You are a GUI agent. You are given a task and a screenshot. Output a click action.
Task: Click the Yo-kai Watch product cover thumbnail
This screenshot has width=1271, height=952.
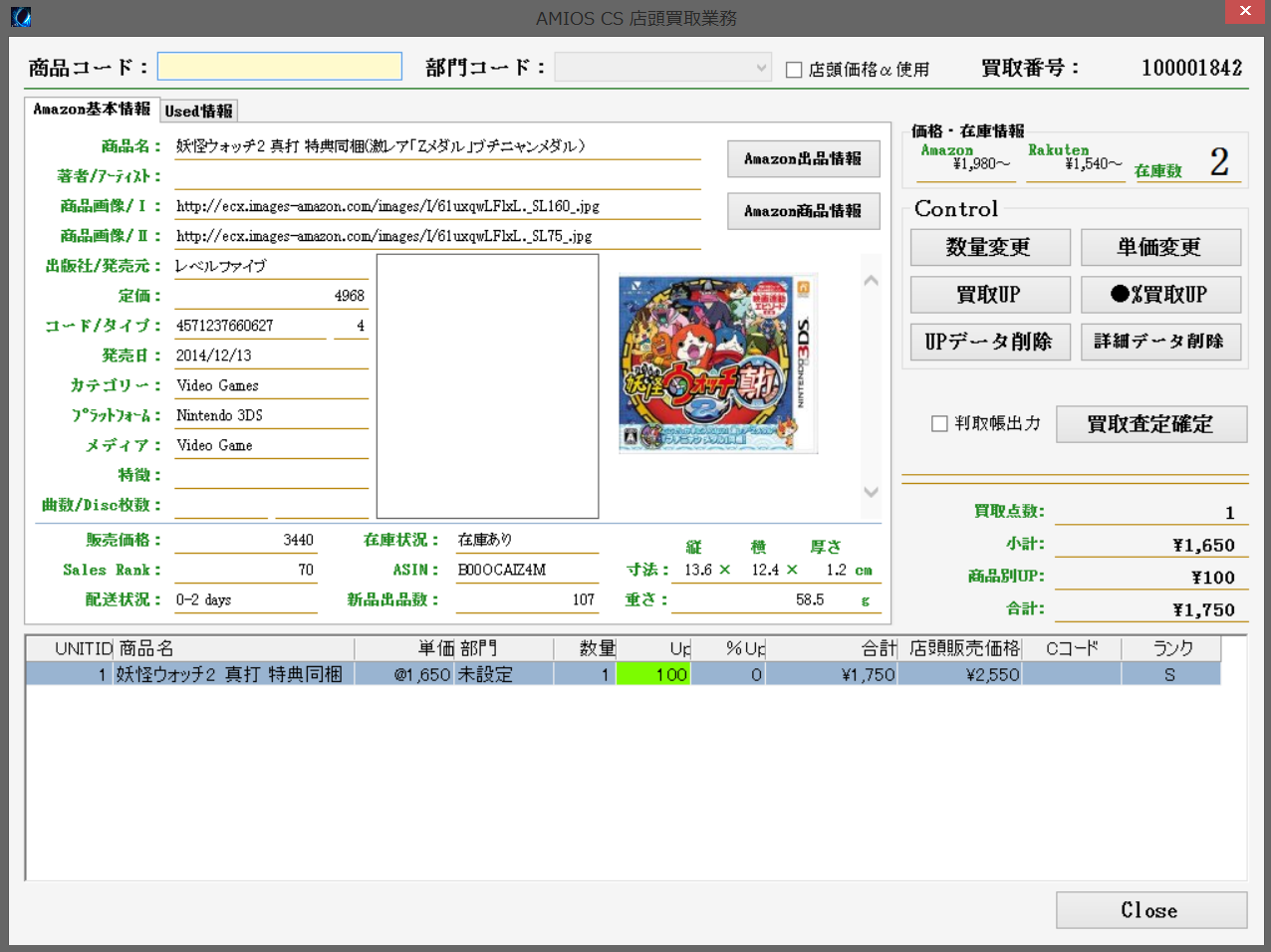(718, 363)
